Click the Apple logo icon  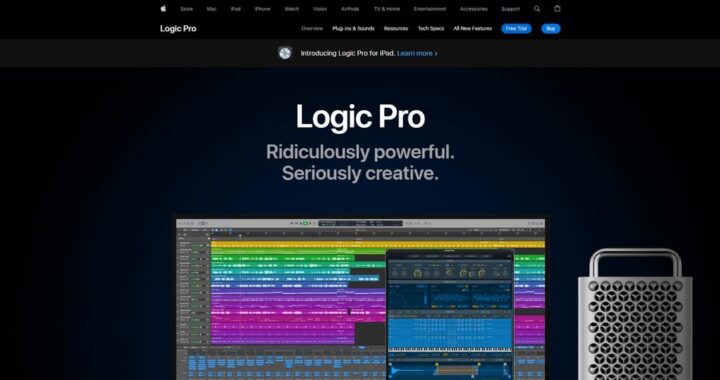pyautogui.click(x=163, y=8)
